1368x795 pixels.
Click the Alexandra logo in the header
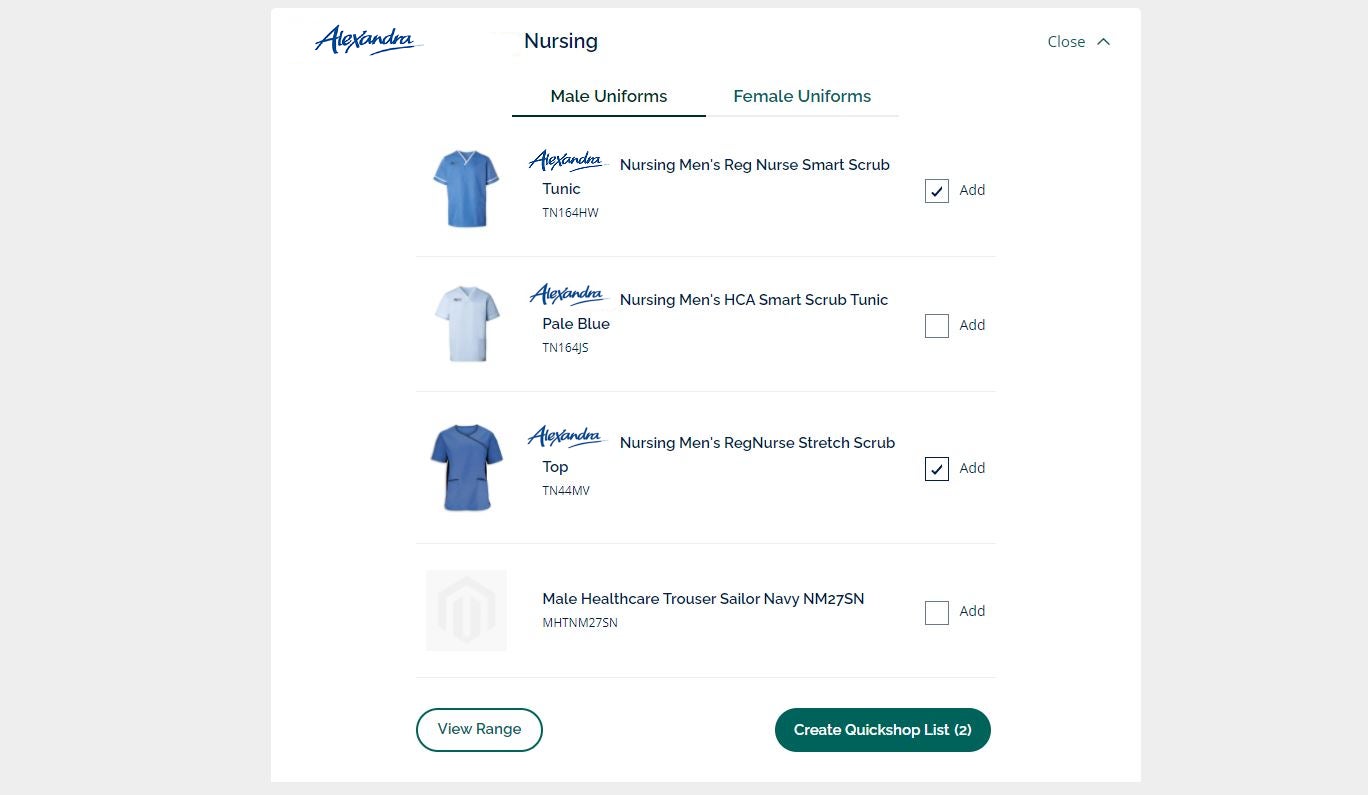tap(369, 41)
